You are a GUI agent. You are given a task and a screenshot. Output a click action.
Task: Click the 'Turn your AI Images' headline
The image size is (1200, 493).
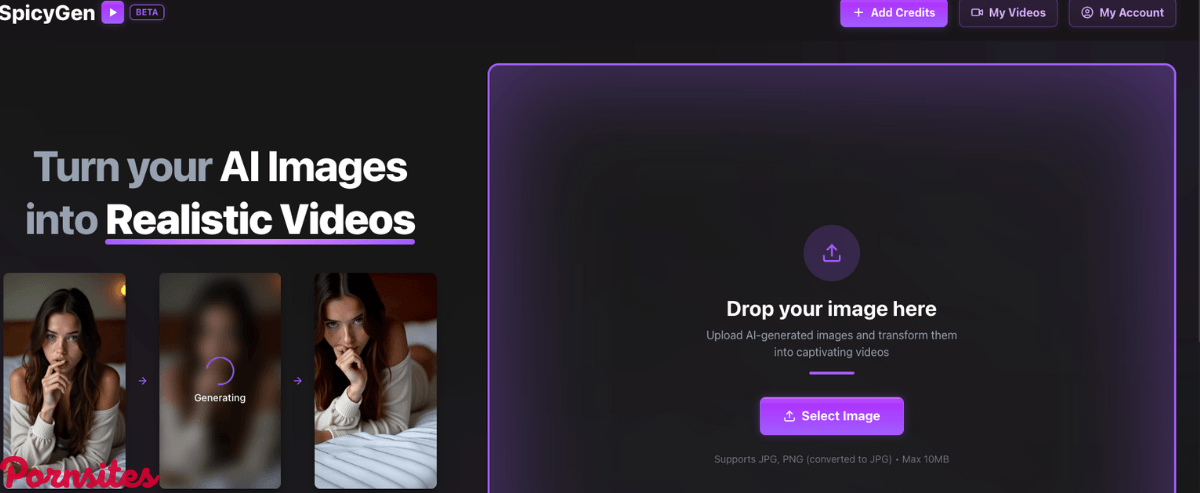pos(220,166)
